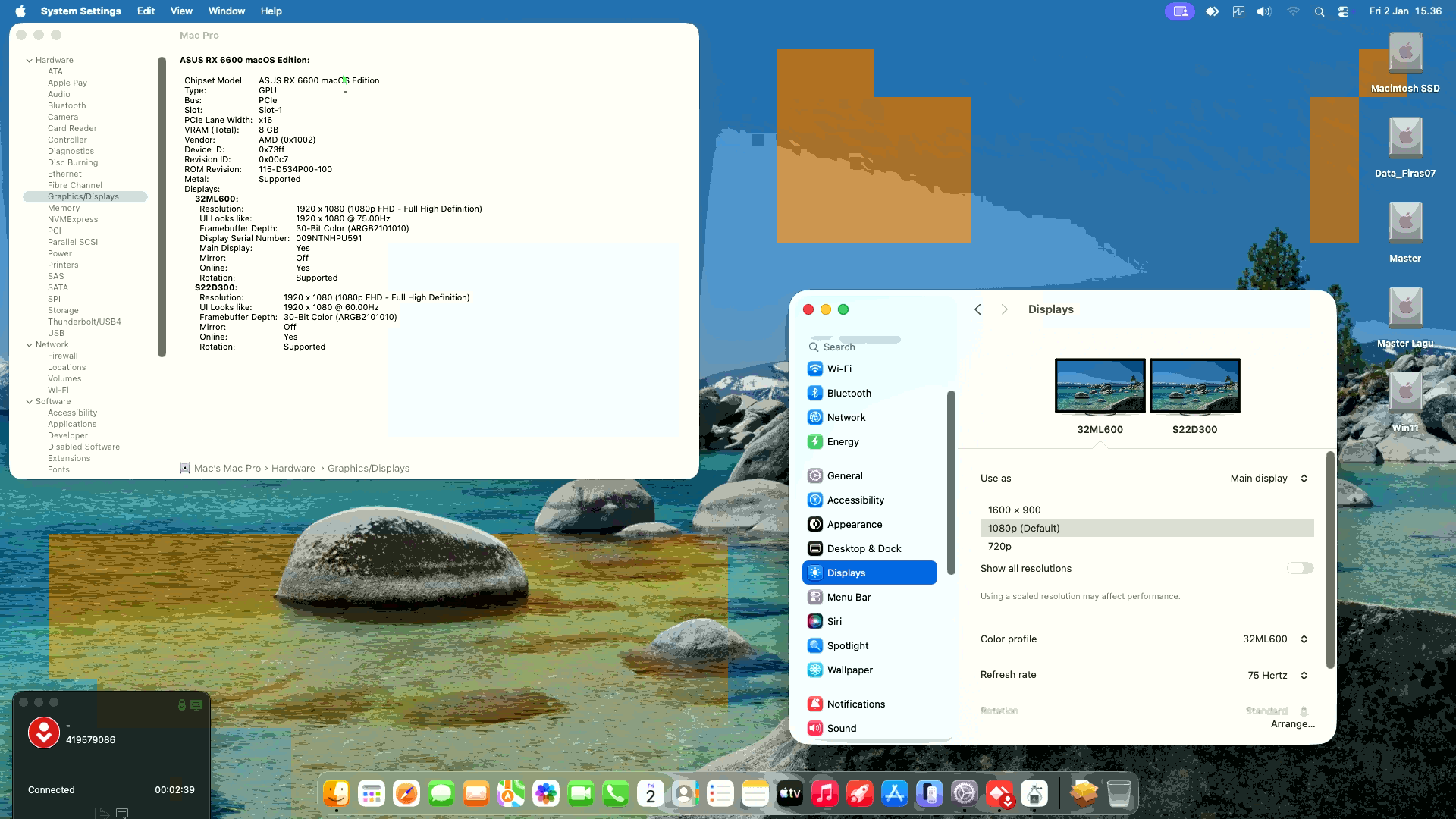Open Siri settings

pos(869,621)
